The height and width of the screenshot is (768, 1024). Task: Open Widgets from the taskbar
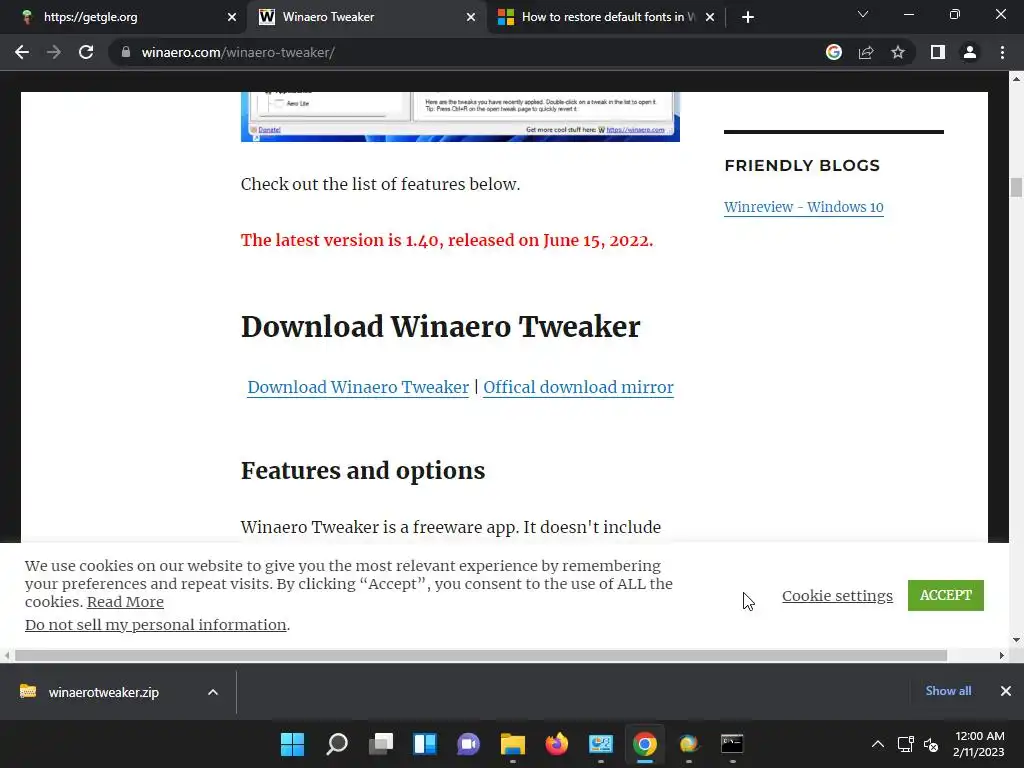click(424, 744)
